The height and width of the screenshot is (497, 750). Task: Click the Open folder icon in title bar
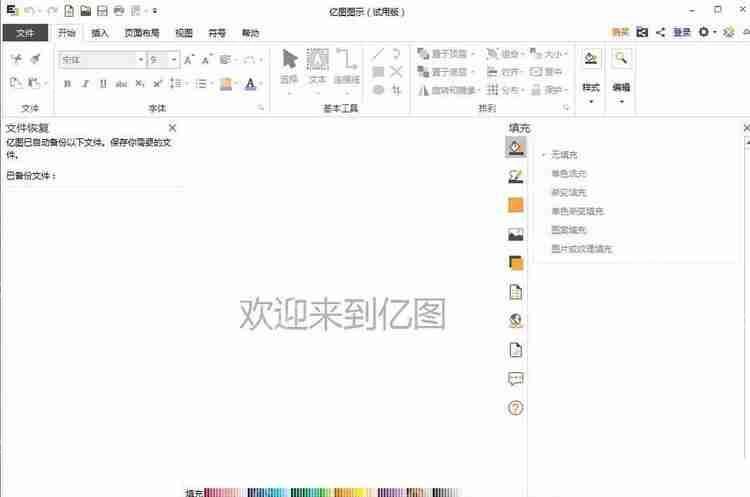point(86,11)
